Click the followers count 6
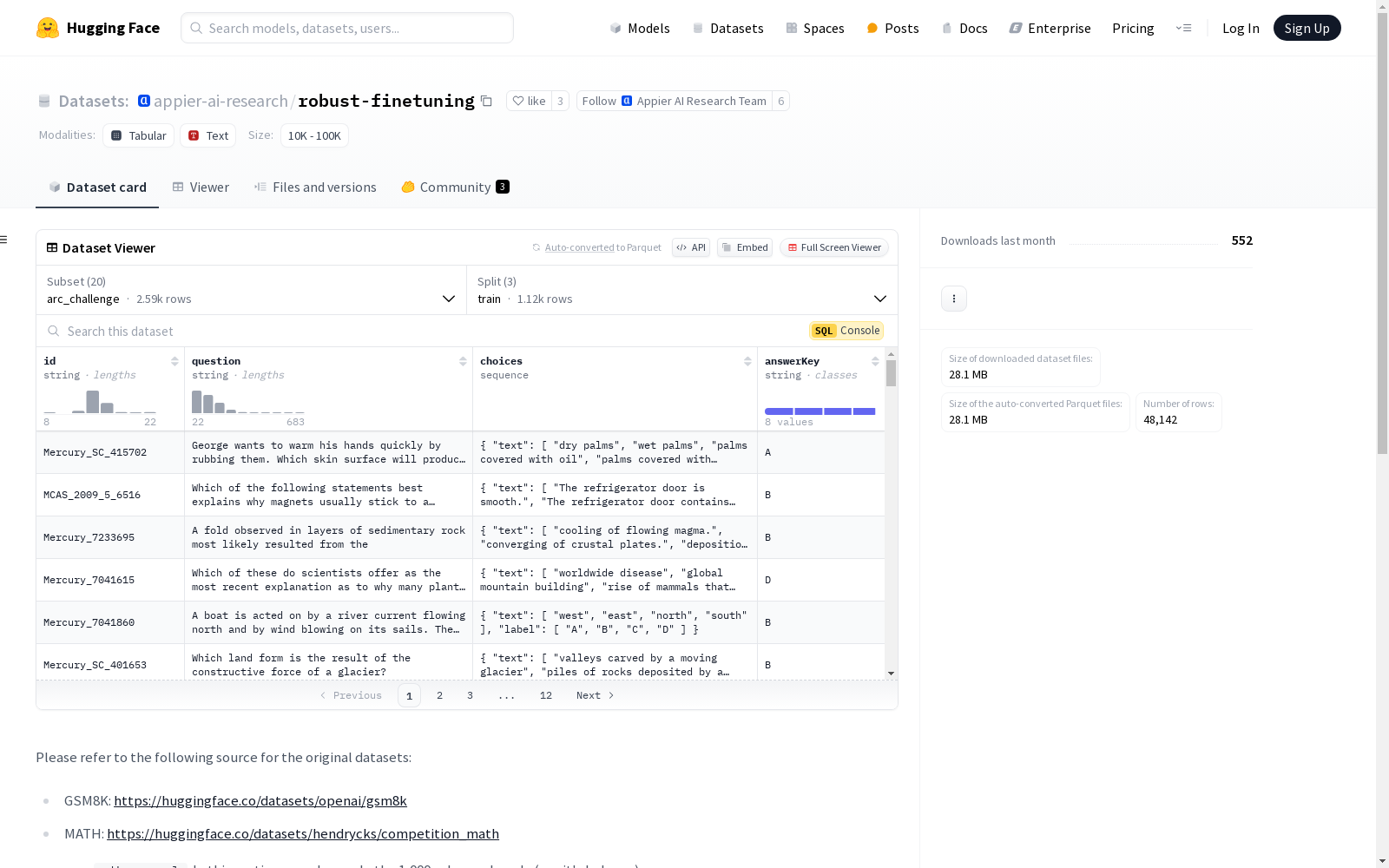This screenshot has width=1389, height=868. point(781,101)
